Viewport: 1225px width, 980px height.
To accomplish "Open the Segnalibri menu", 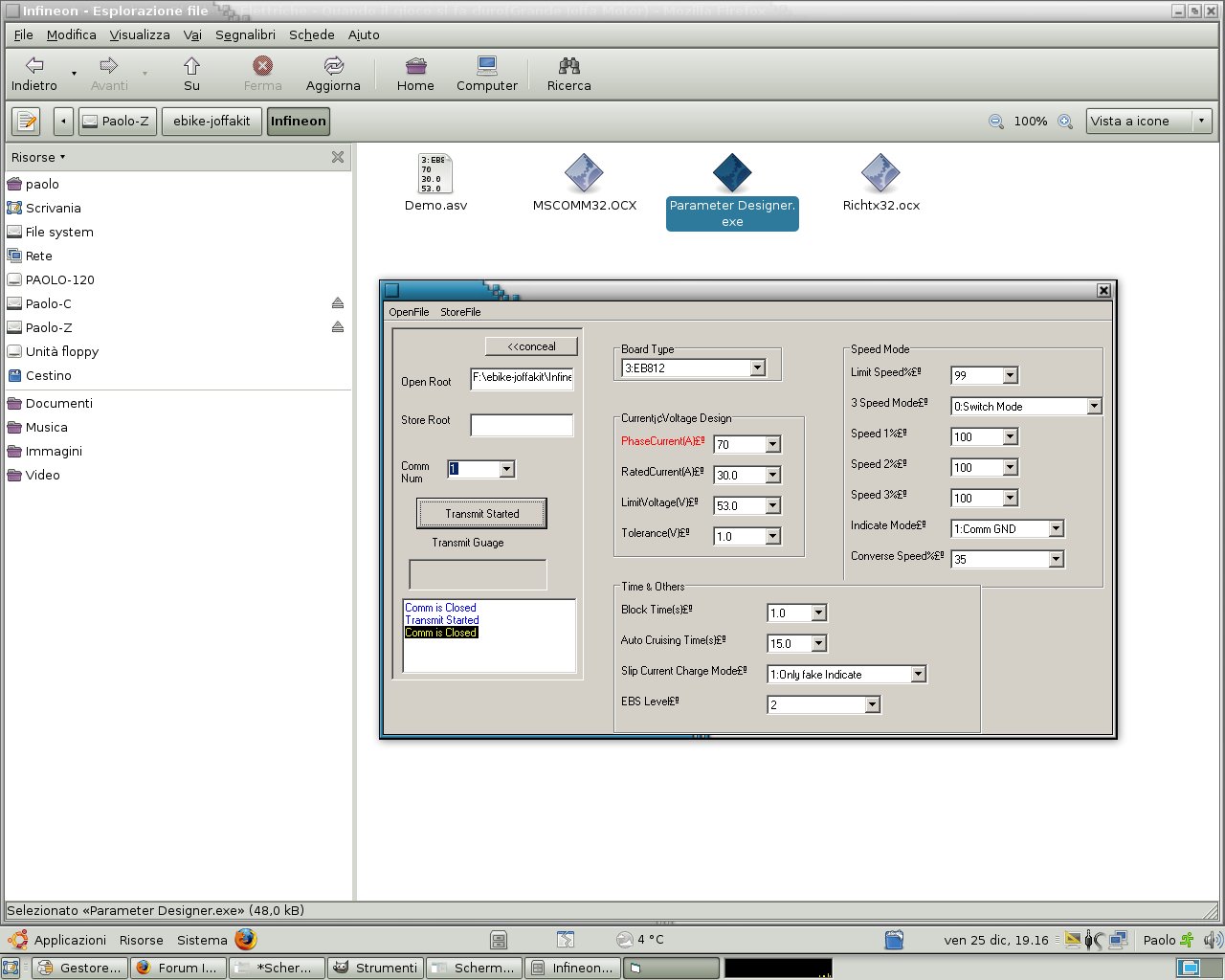I will [245, 34].
